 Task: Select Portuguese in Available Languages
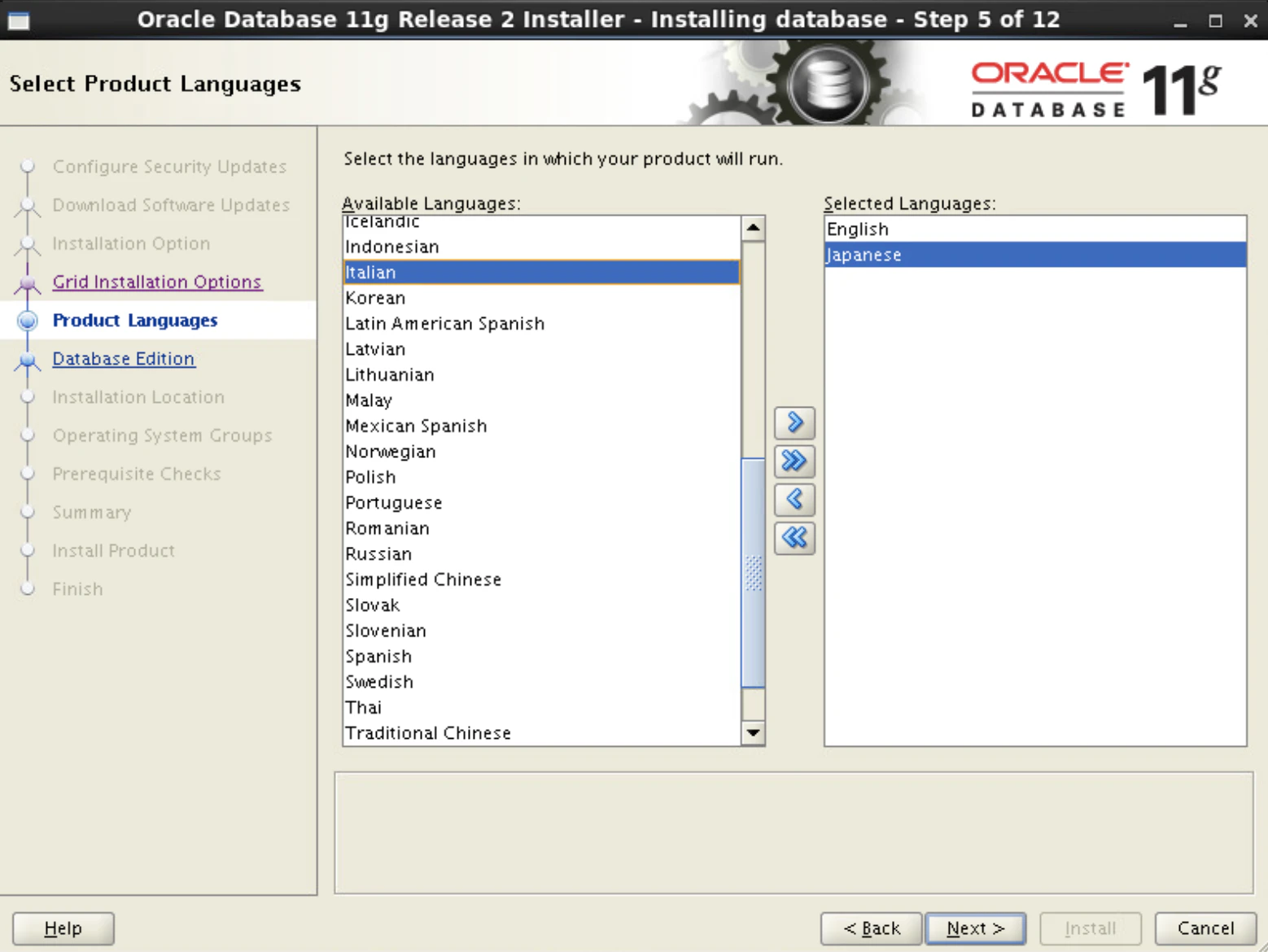542,503
